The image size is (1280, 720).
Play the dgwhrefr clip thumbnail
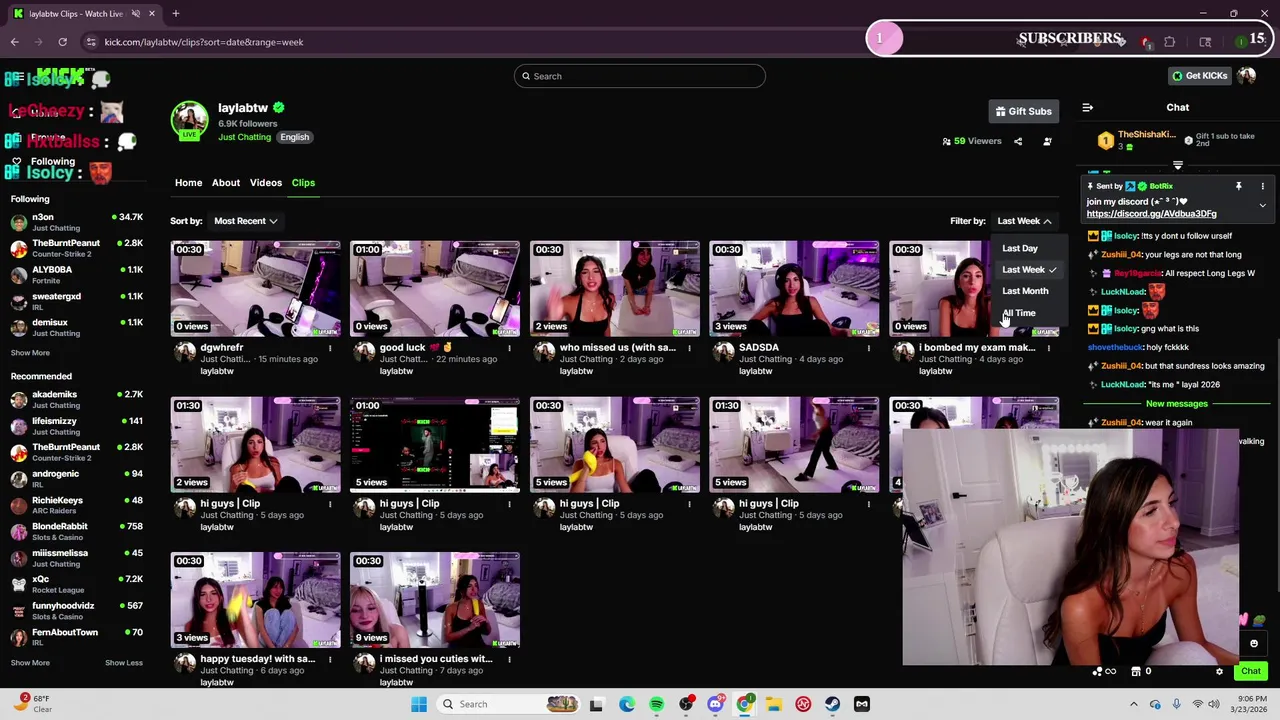click(255, 288)
